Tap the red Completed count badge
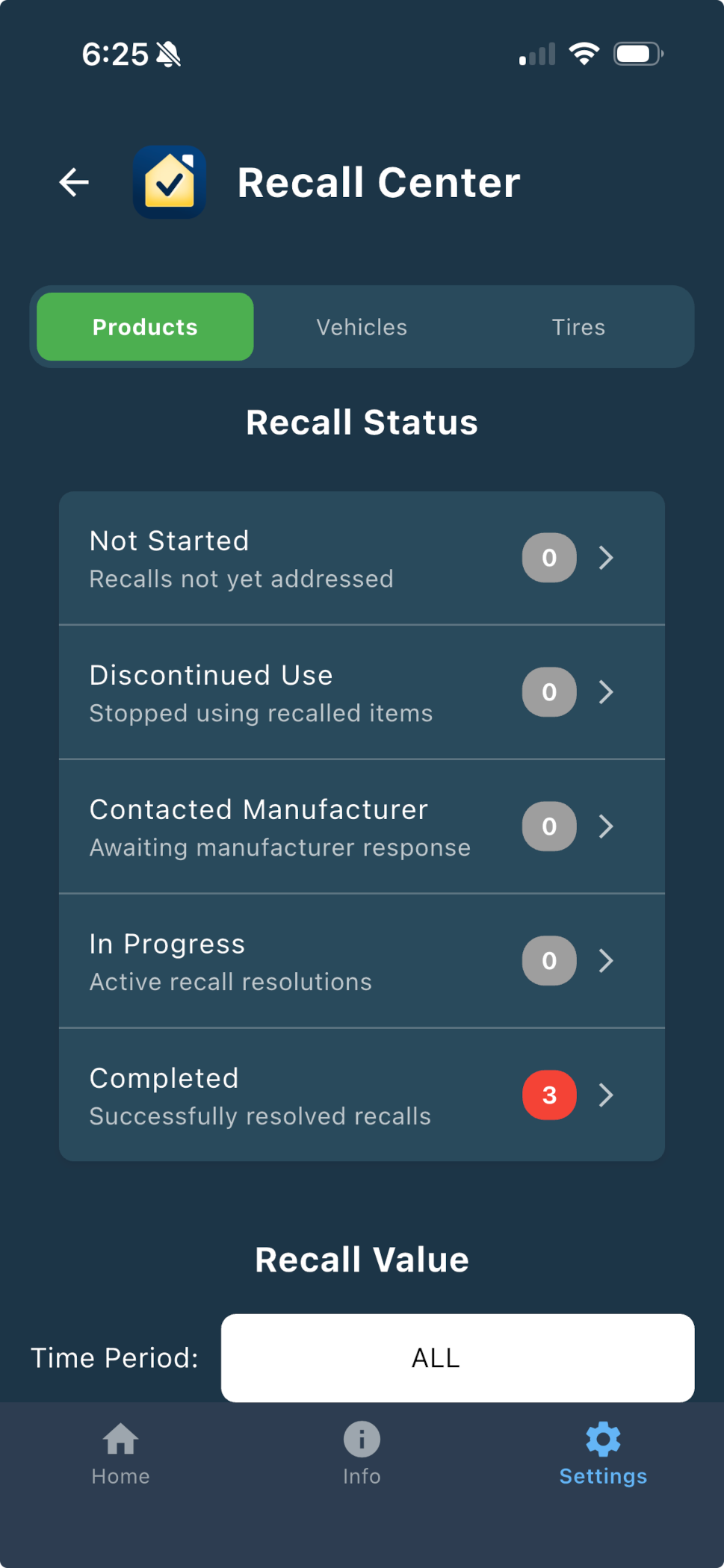The height and width of the screenshot is (1568, 724). (549, 1095)
